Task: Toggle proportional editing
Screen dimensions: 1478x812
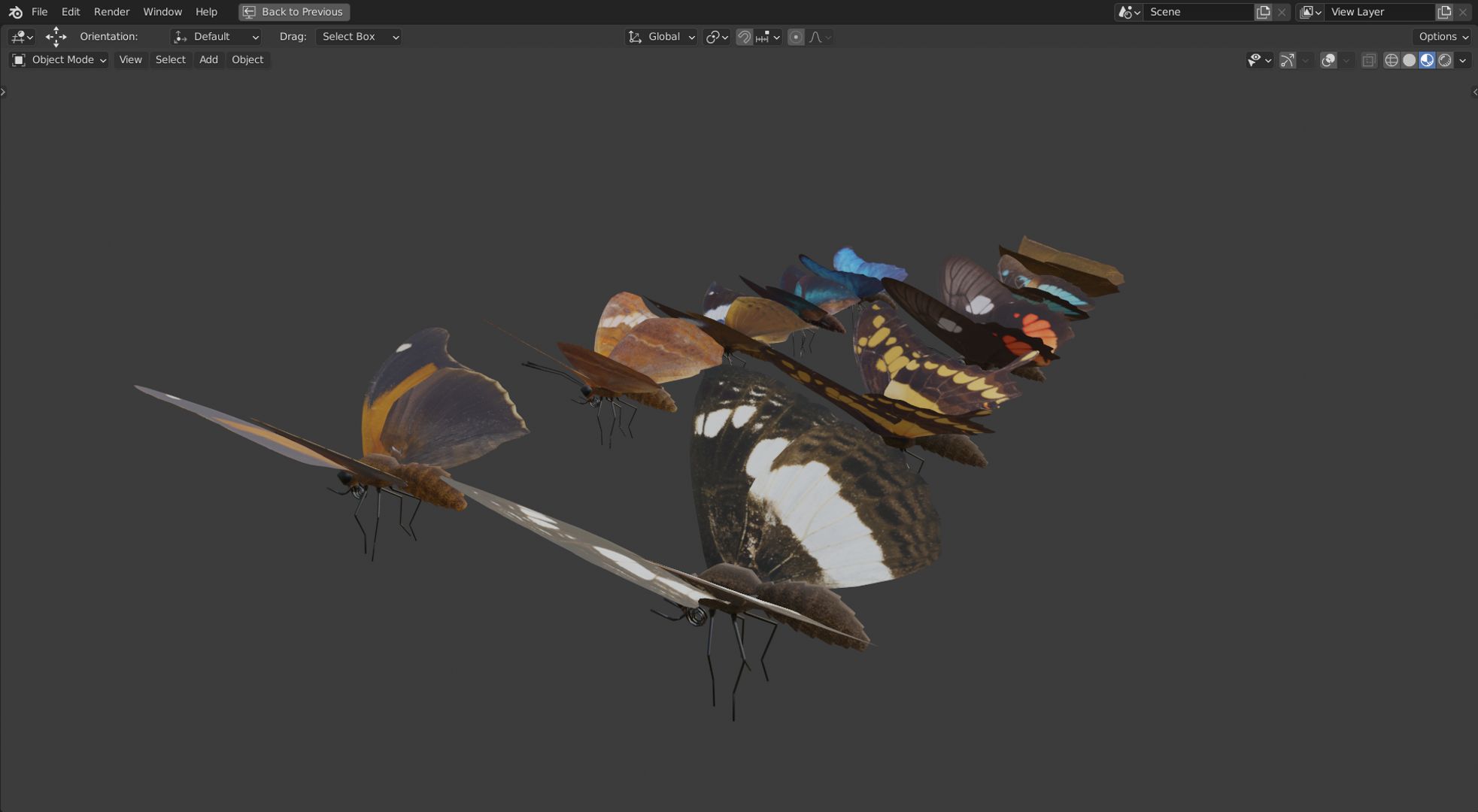Action: [796, 37]
